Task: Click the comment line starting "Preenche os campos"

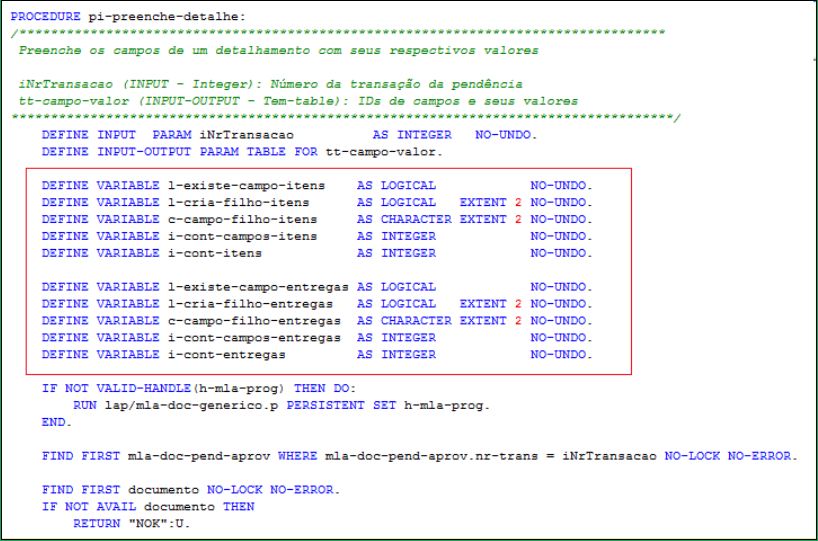Action: click(x=279, y=51)
